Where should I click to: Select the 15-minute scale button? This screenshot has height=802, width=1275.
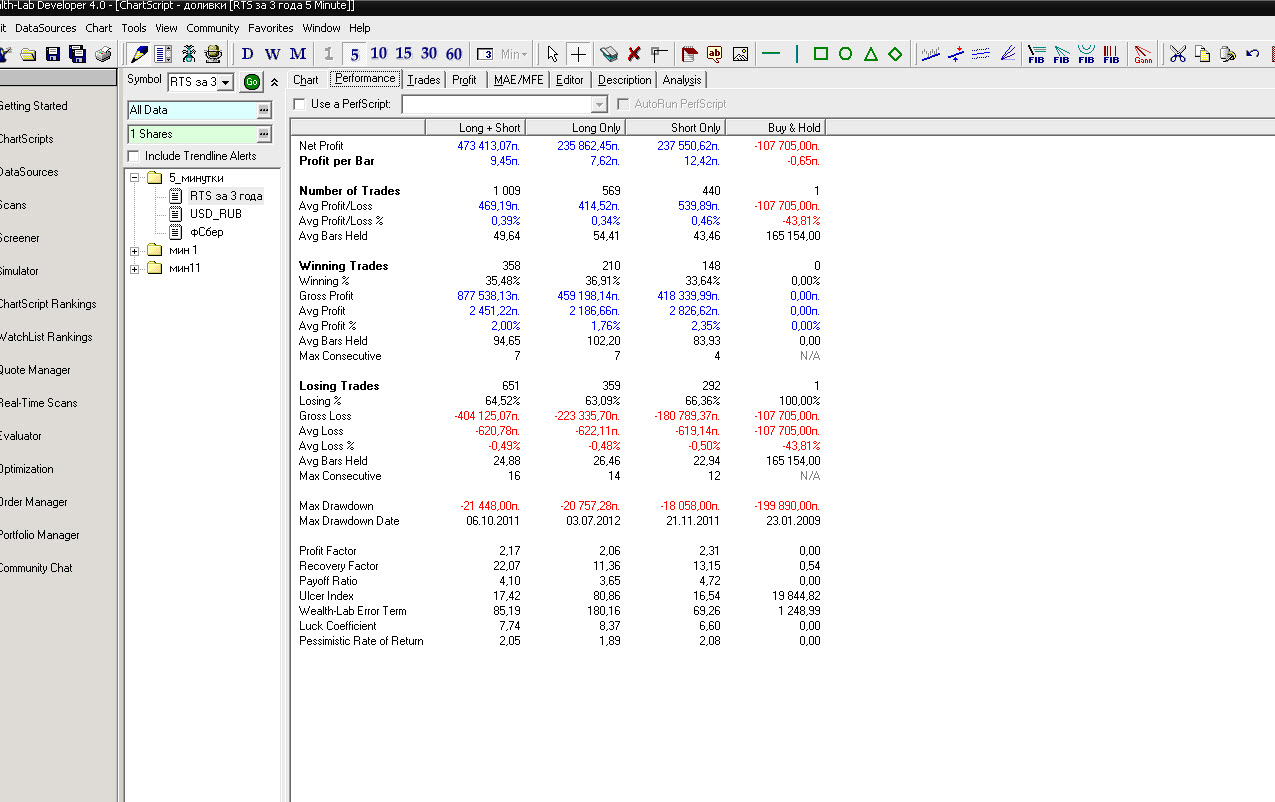[404, 54]
